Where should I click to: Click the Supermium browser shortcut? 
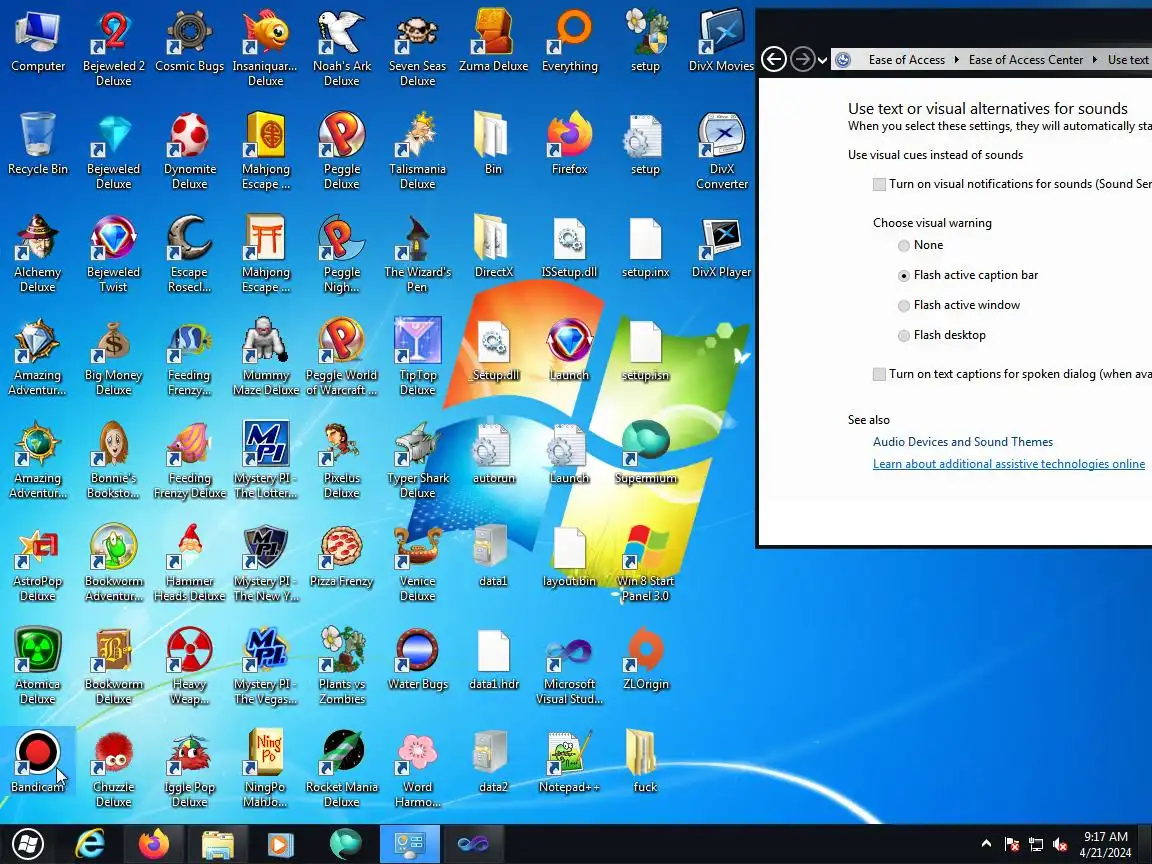click(x=645, y=452)
